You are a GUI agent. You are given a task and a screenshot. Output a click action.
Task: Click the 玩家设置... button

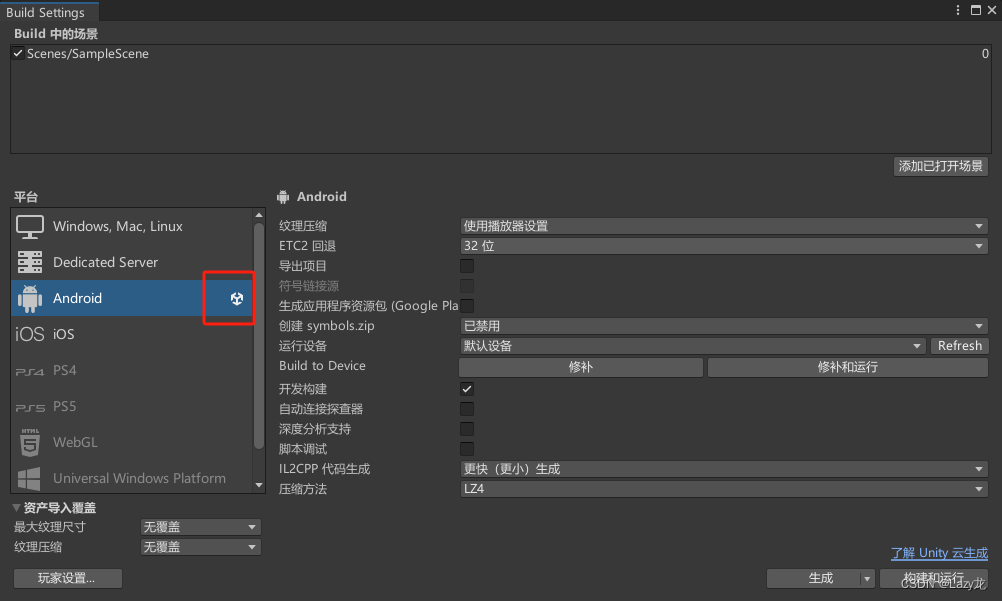pyautogui.click(x=67, y=579)
